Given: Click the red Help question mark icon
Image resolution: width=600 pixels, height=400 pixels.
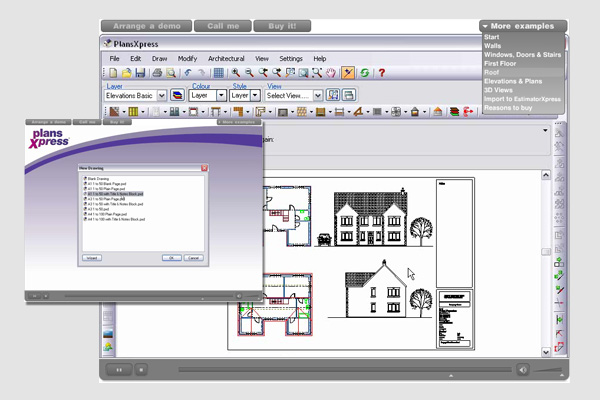Looking at the screenshot, I should pyautogui.click(x=381, y=73).
